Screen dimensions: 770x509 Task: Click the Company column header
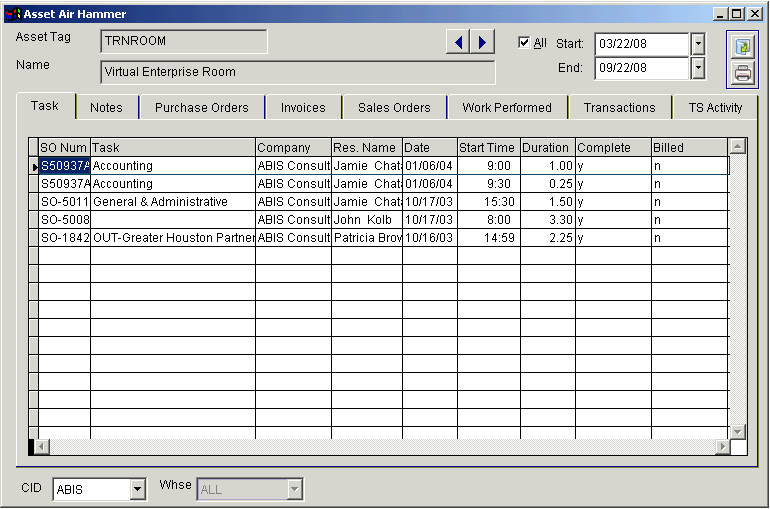click(292, 148)
